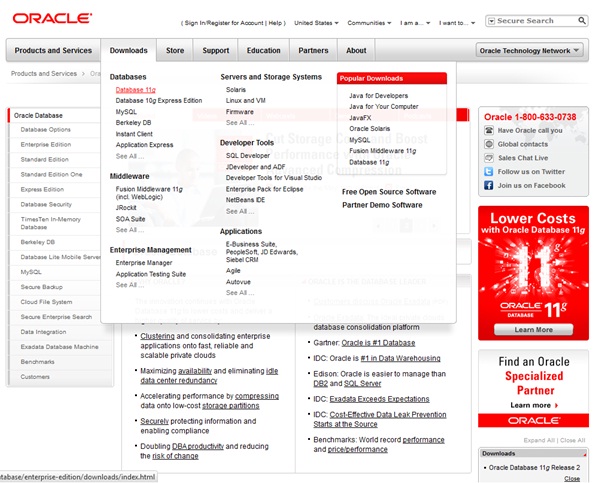
Task: Open the Education menu
Action: point(263,50)
